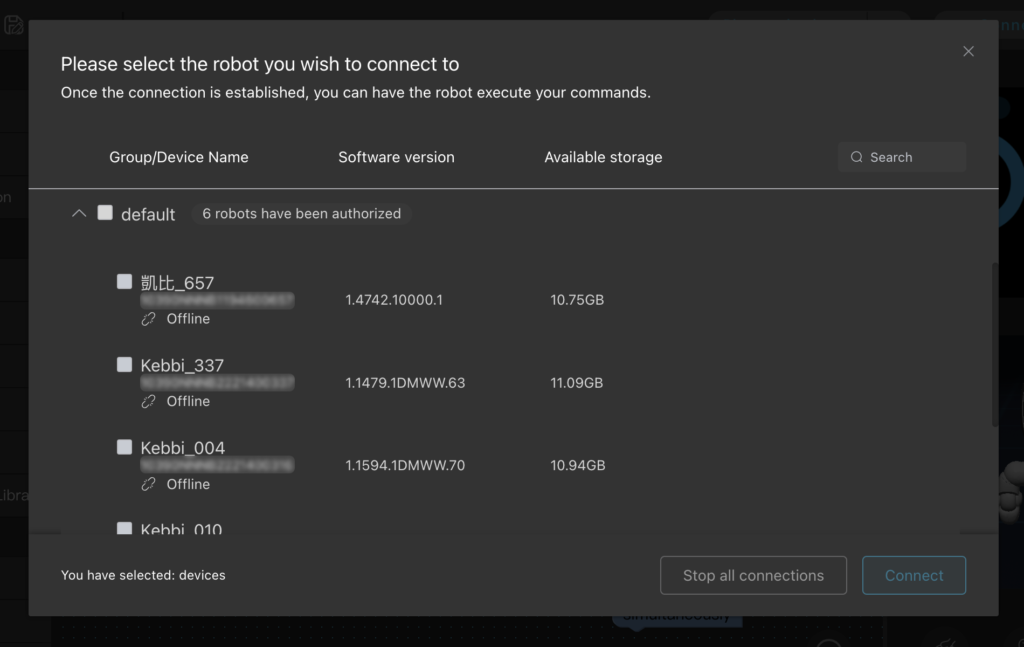
Task: Click the default group label
Action: pyautogui.click(x=148, y=214)
